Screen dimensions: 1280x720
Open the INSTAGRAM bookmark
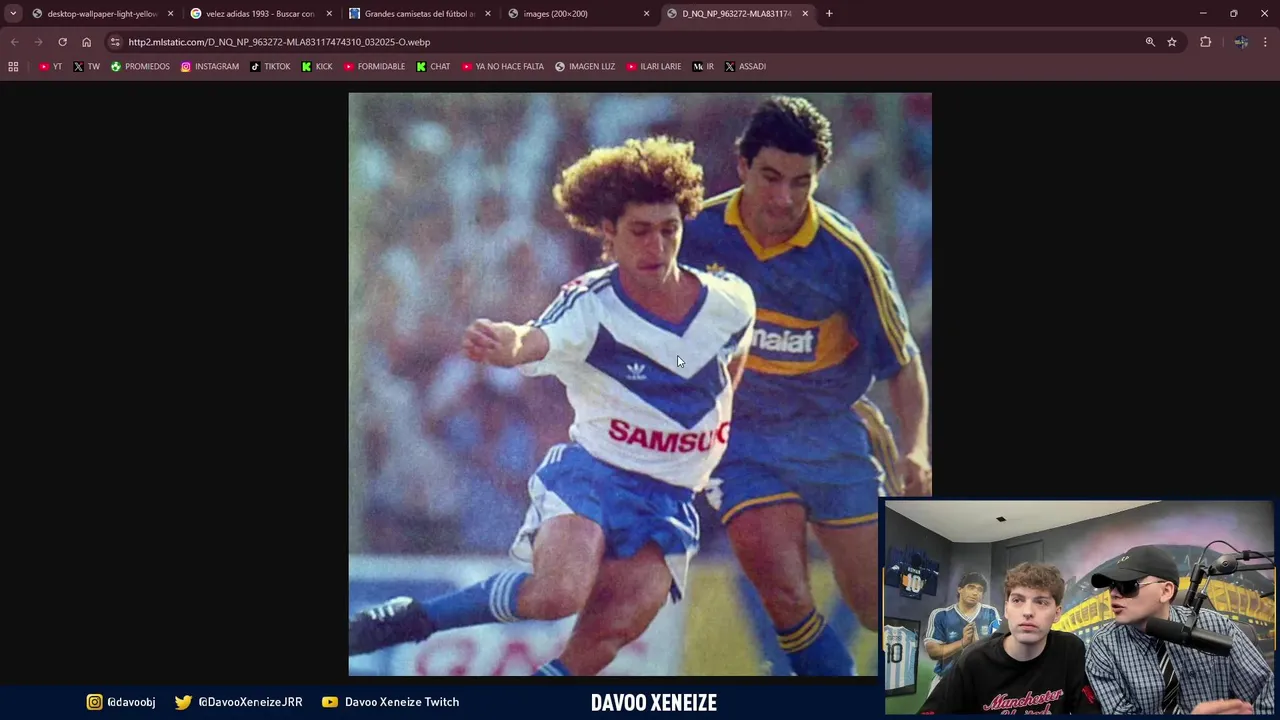point(210,67)
